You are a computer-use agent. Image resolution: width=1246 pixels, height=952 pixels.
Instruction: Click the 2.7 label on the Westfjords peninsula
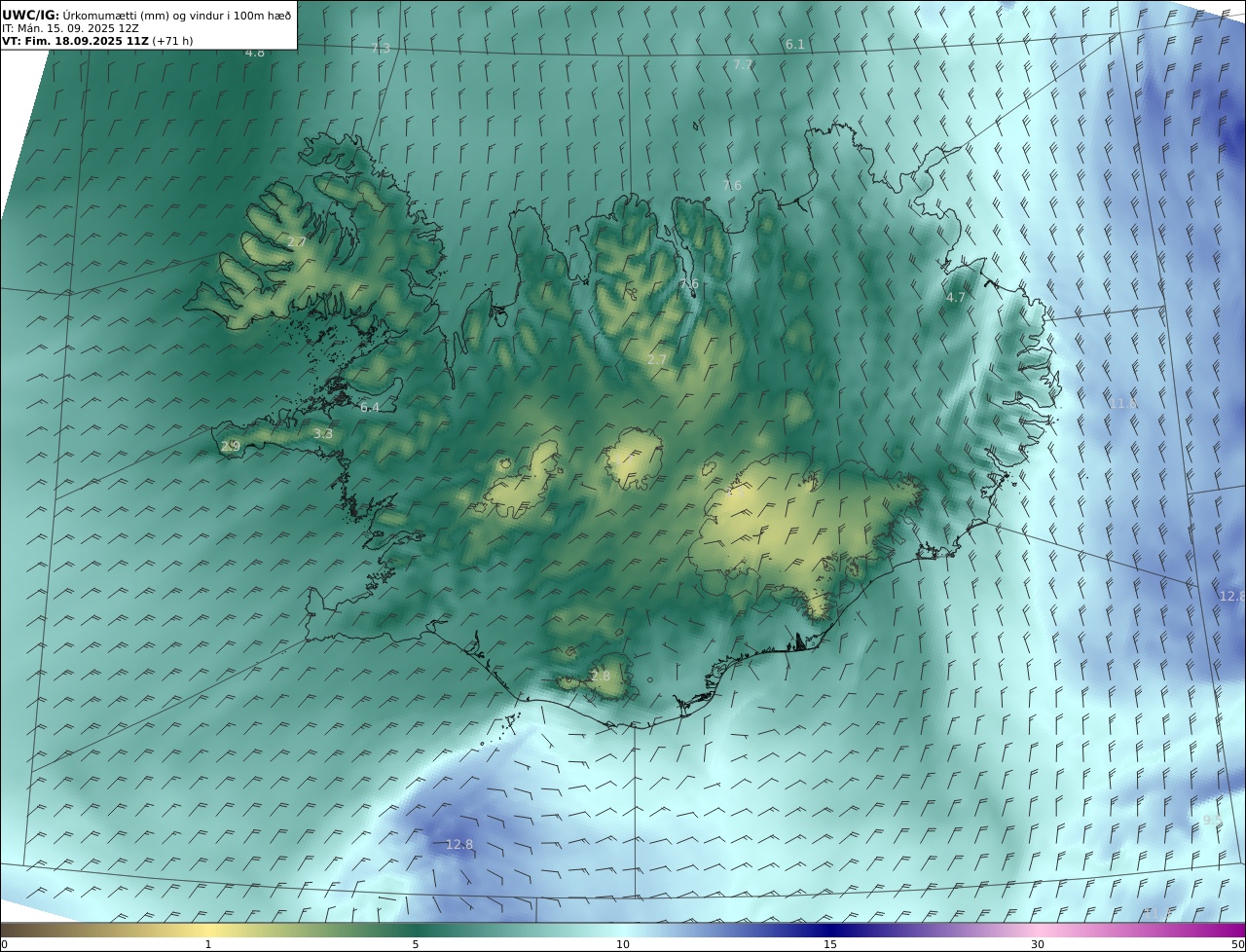pyautogui.click(x=297, y=242)
